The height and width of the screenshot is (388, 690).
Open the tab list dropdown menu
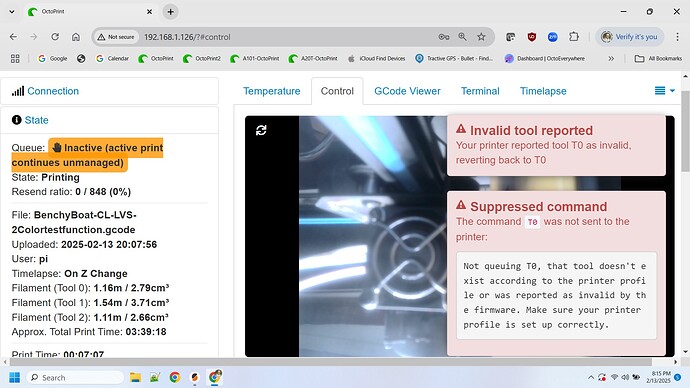point(664,91)
